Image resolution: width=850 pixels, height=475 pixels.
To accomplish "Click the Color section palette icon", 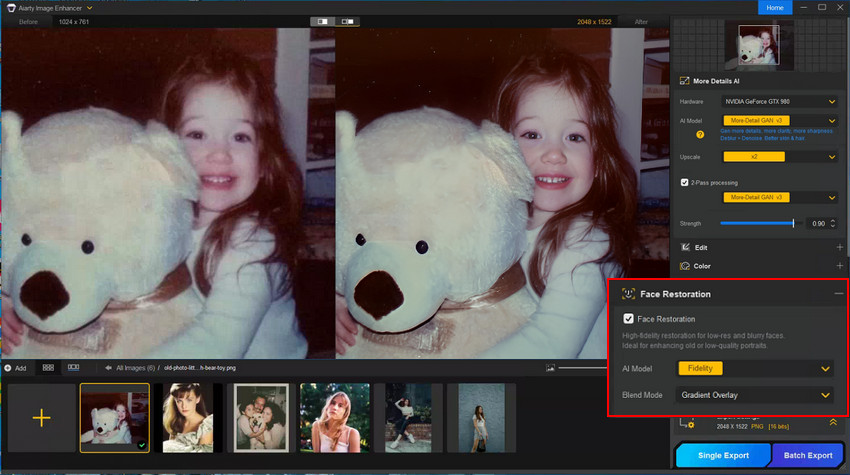I will (685, 266).
